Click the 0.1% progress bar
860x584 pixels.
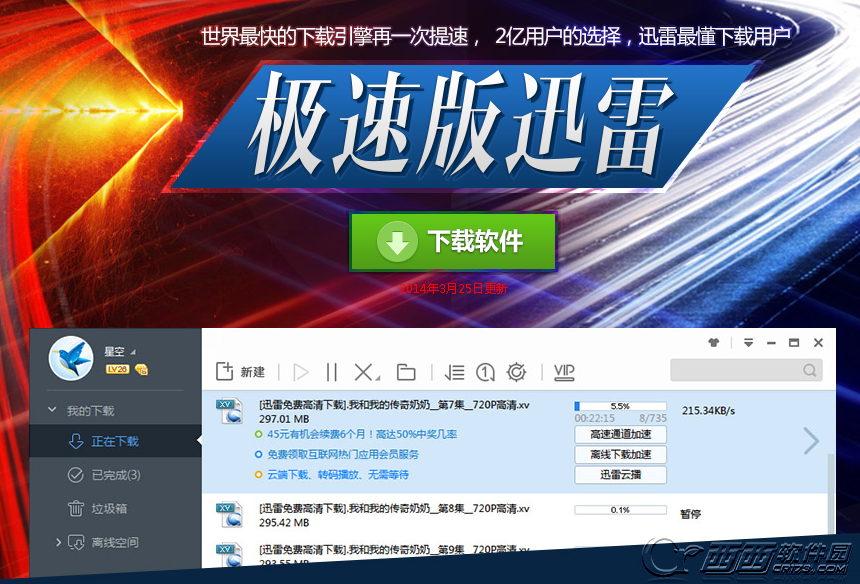click(620, 510)
